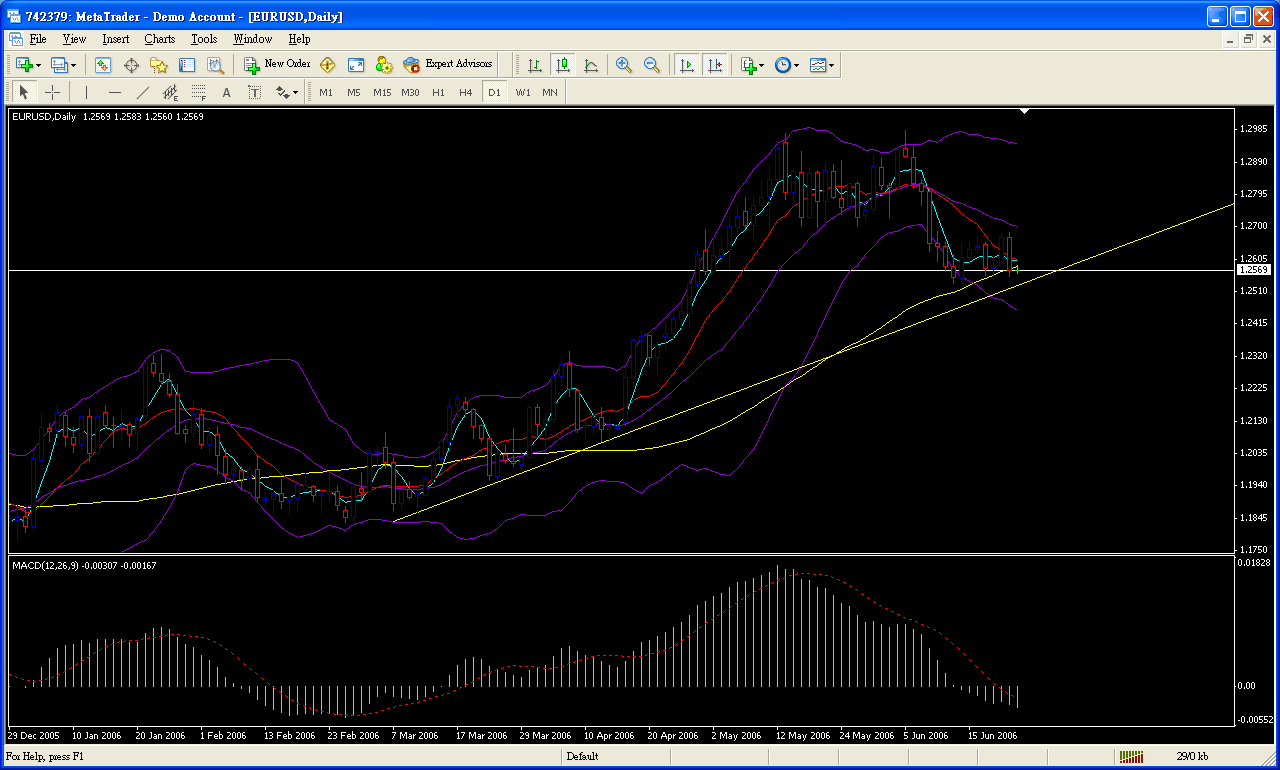Open the Market Watch window icon
This screenshot has width=1280, height=770.
[103, 65]
